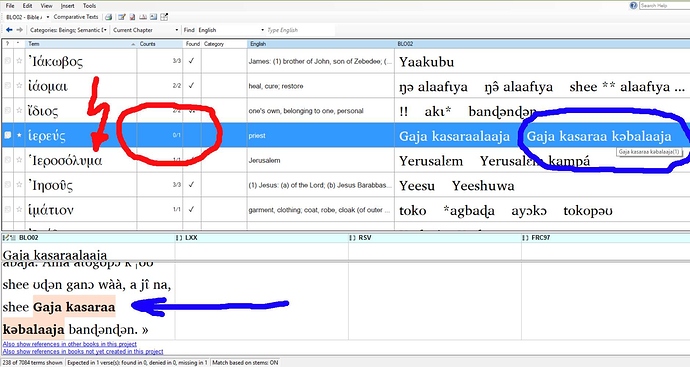The height and width of the screenshot is (367, 690).
Task: Click the red document icon in toolbar
Action: point(132,17)
